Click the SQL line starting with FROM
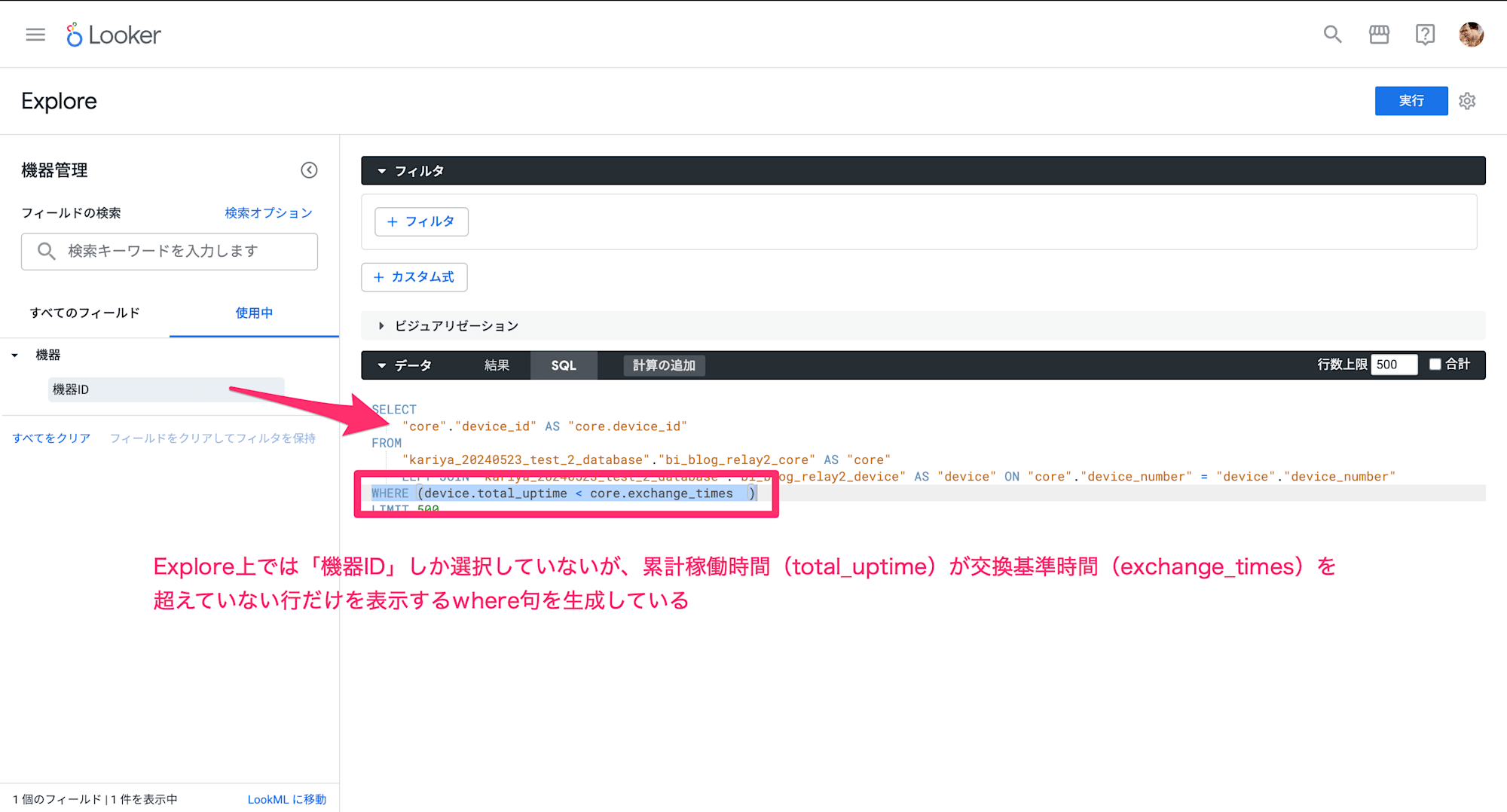 click(387, 443)
